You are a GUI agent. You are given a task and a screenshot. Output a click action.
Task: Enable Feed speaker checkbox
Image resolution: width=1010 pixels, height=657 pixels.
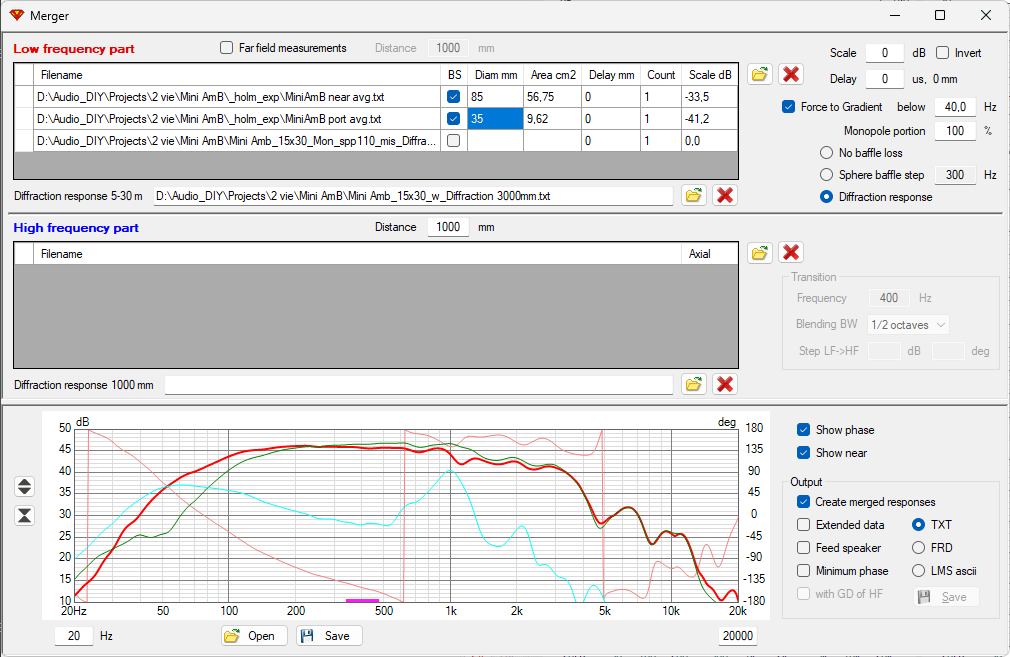(803, 548)
